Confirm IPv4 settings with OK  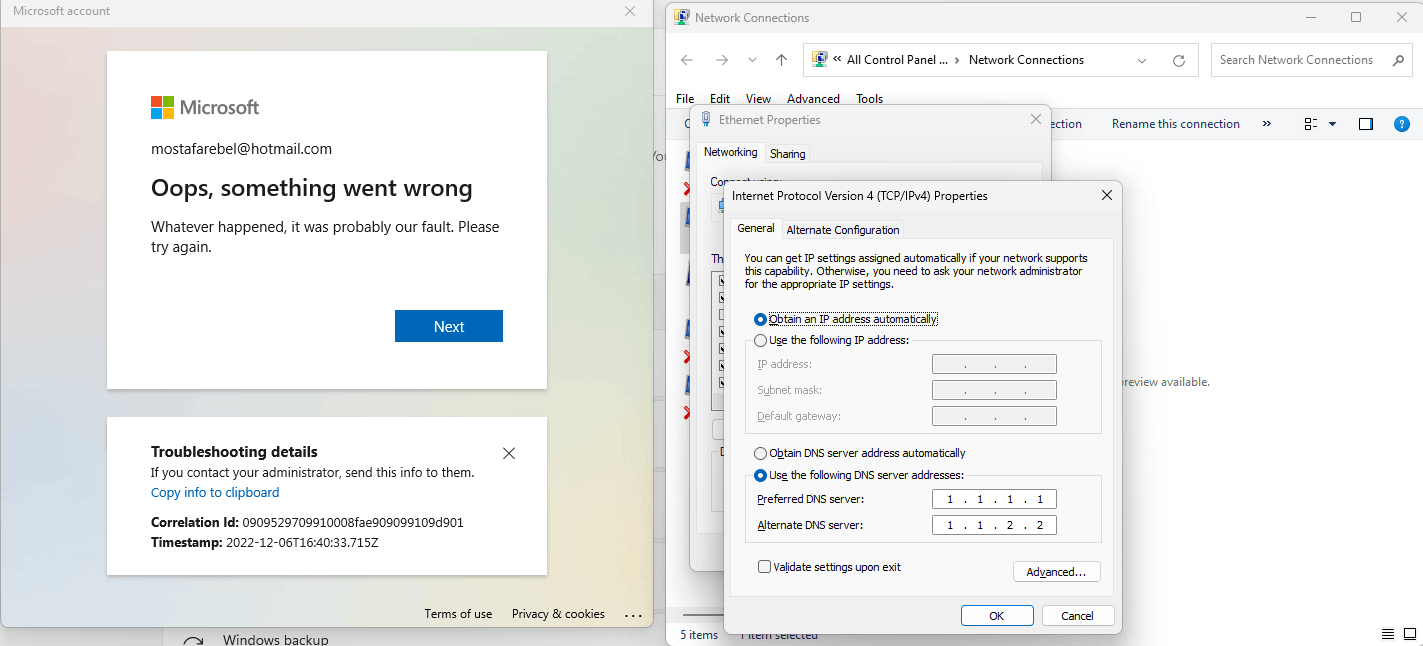[x=997, y=616]
